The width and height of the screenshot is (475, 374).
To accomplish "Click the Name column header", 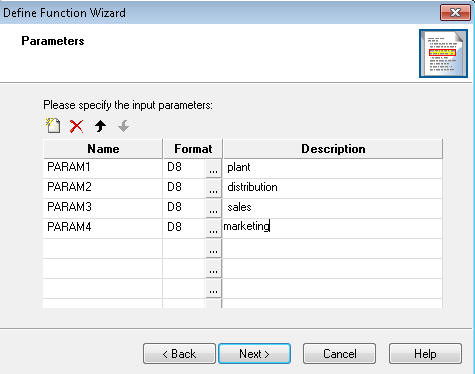I will point(103,149).
